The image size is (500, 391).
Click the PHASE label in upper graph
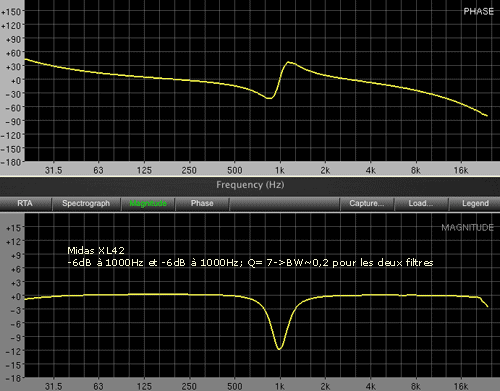point(478,11)
